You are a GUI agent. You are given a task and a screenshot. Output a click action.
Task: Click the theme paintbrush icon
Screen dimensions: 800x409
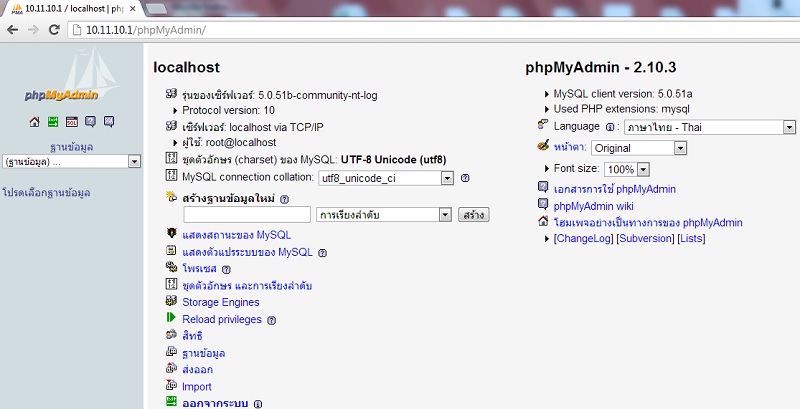pyautogui.click(x=543, y=146)
